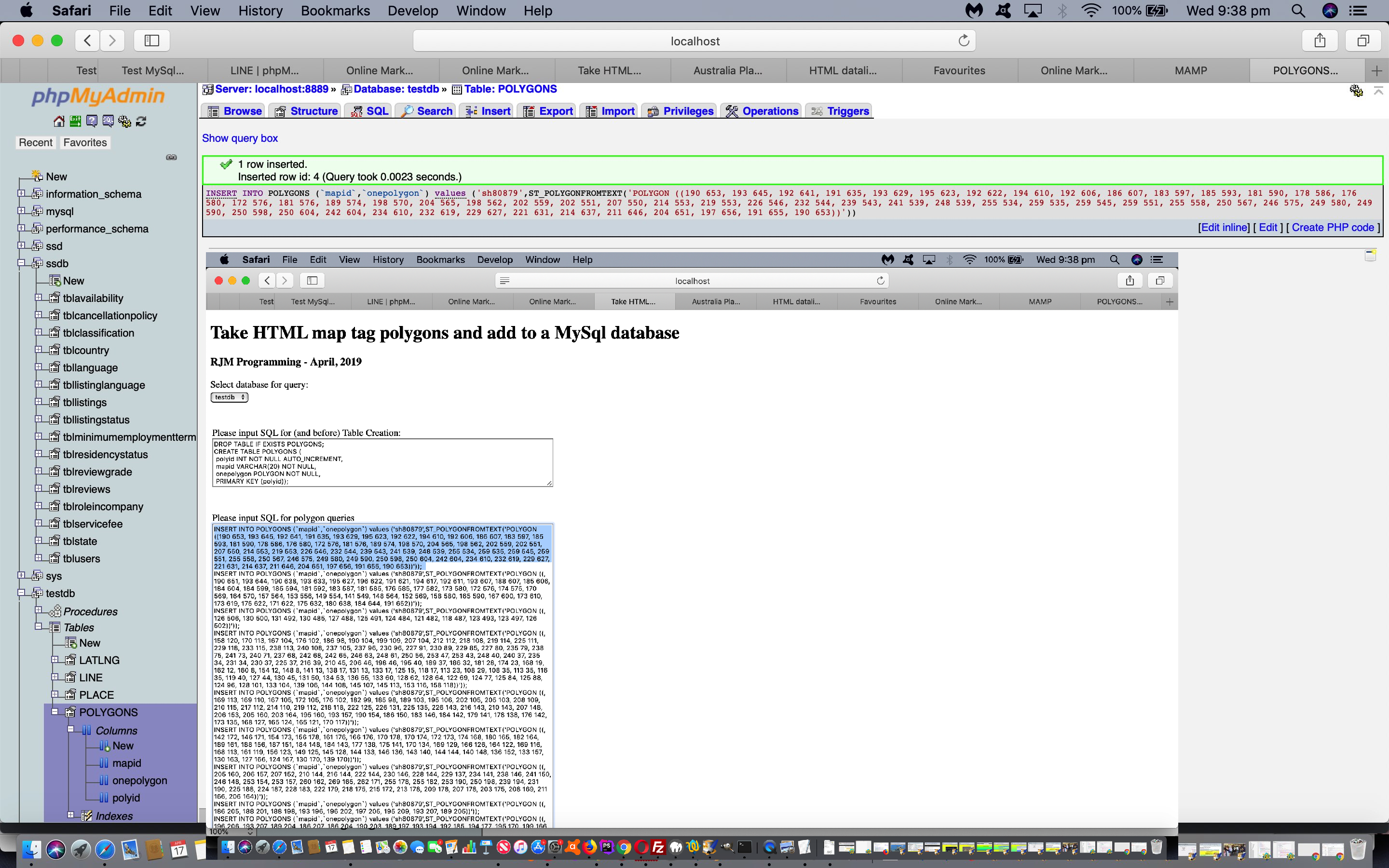The height and width of the screenshot is (868, 1389).
Task: Click the Triggers tab in toolbar
Action: pyautogui.click(x=847, y=111)
